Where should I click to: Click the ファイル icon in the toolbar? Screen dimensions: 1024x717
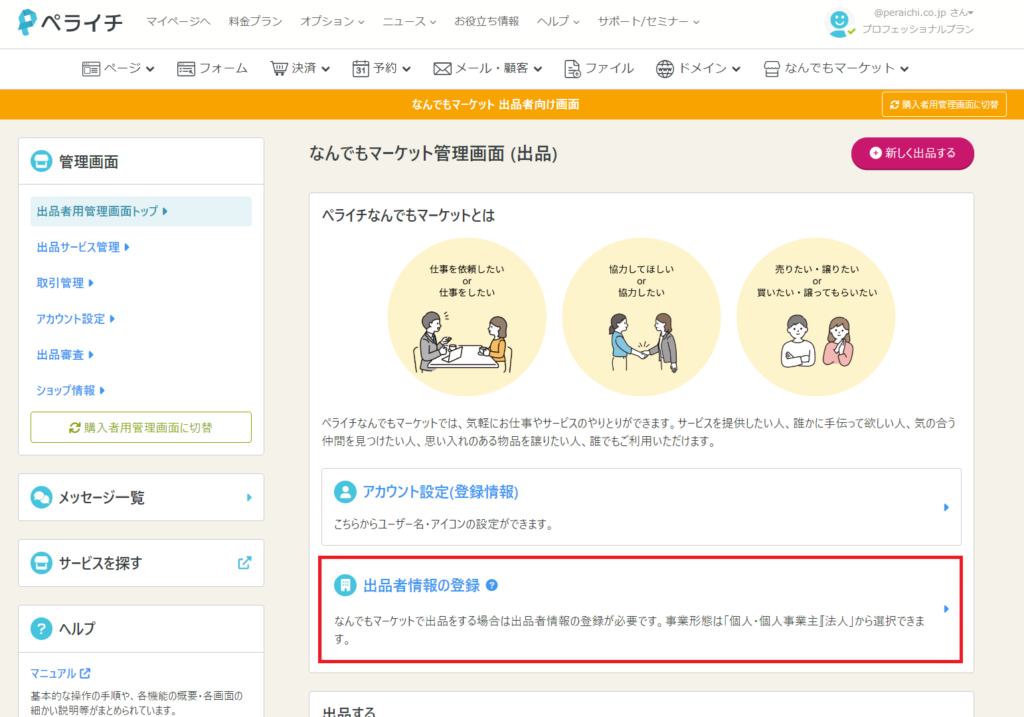pos(573,69)
